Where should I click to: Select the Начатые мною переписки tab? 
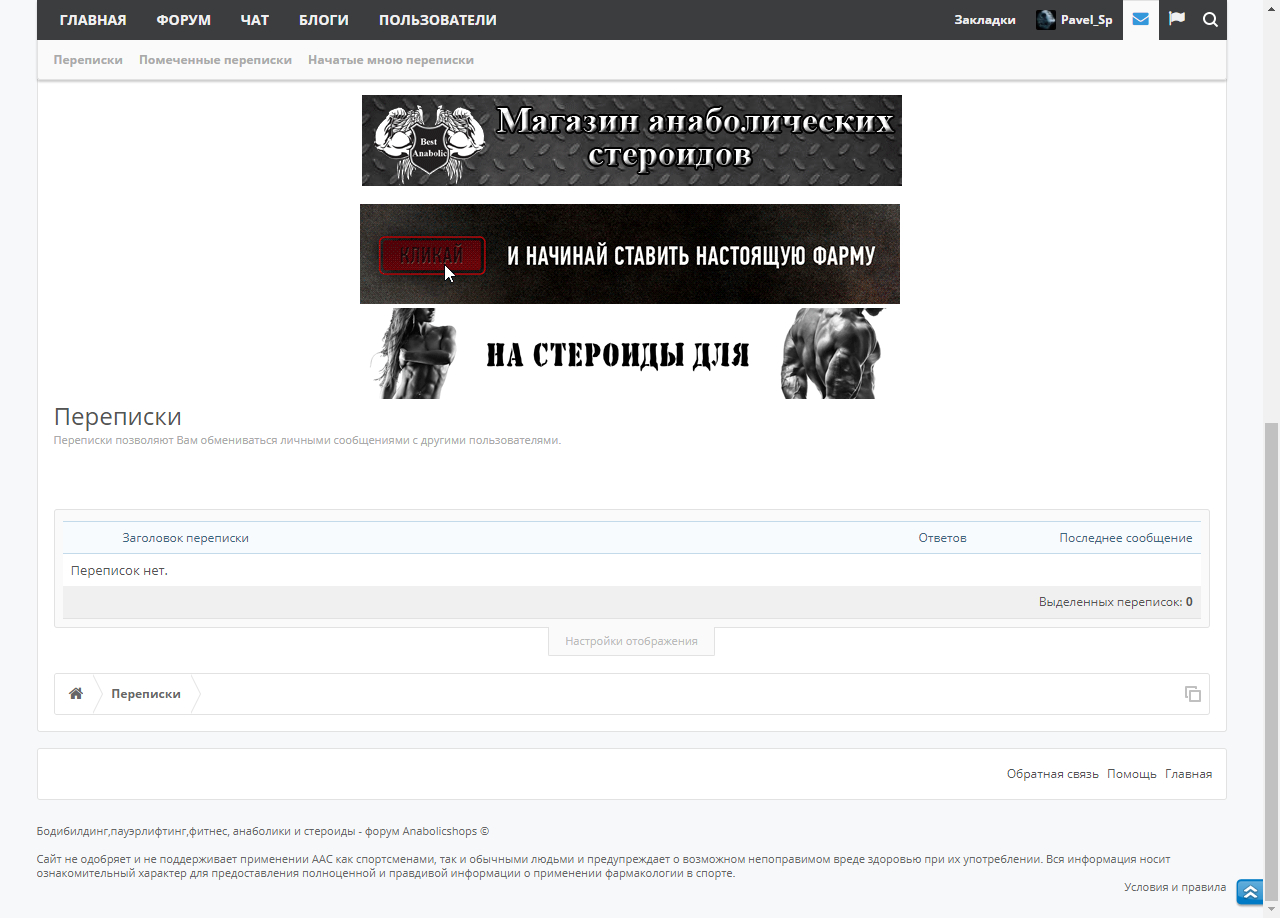[x=391, y=60]
